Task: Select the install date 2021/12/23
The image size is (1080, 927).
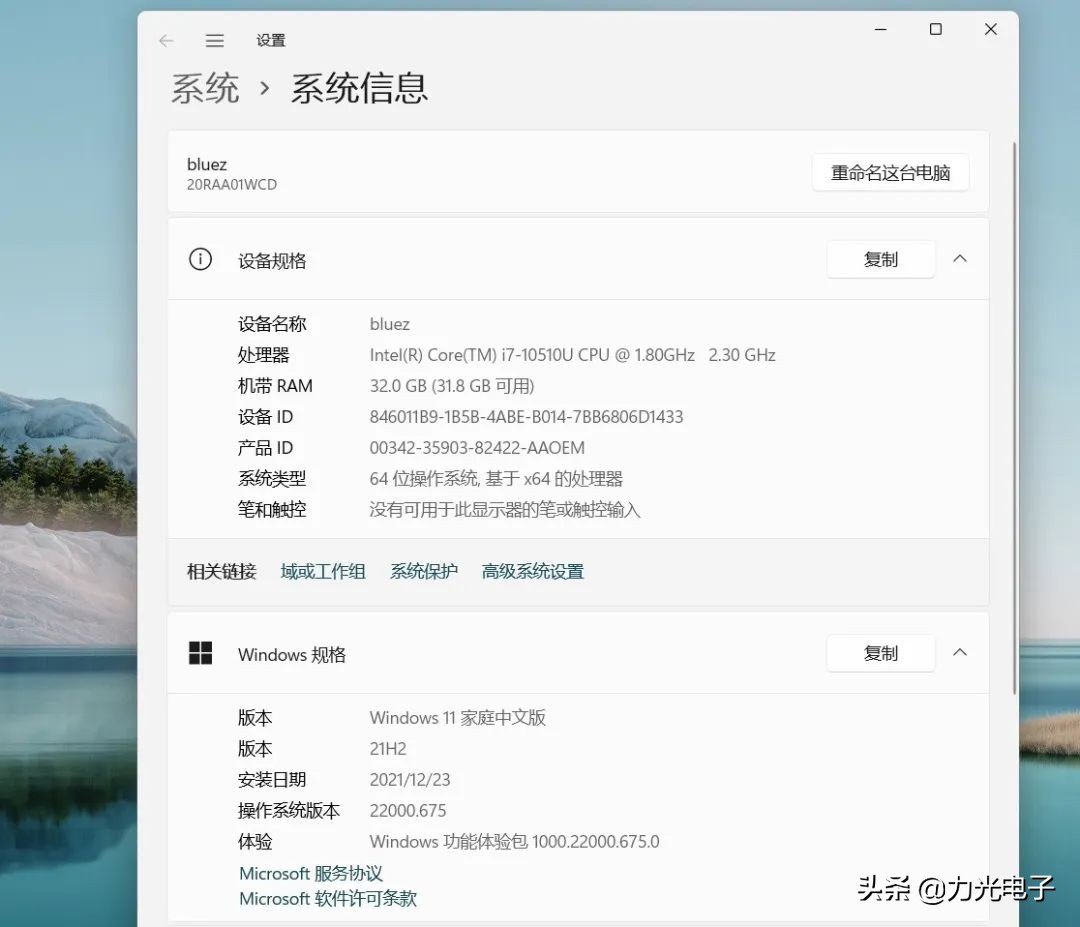Action: (410, 780)
